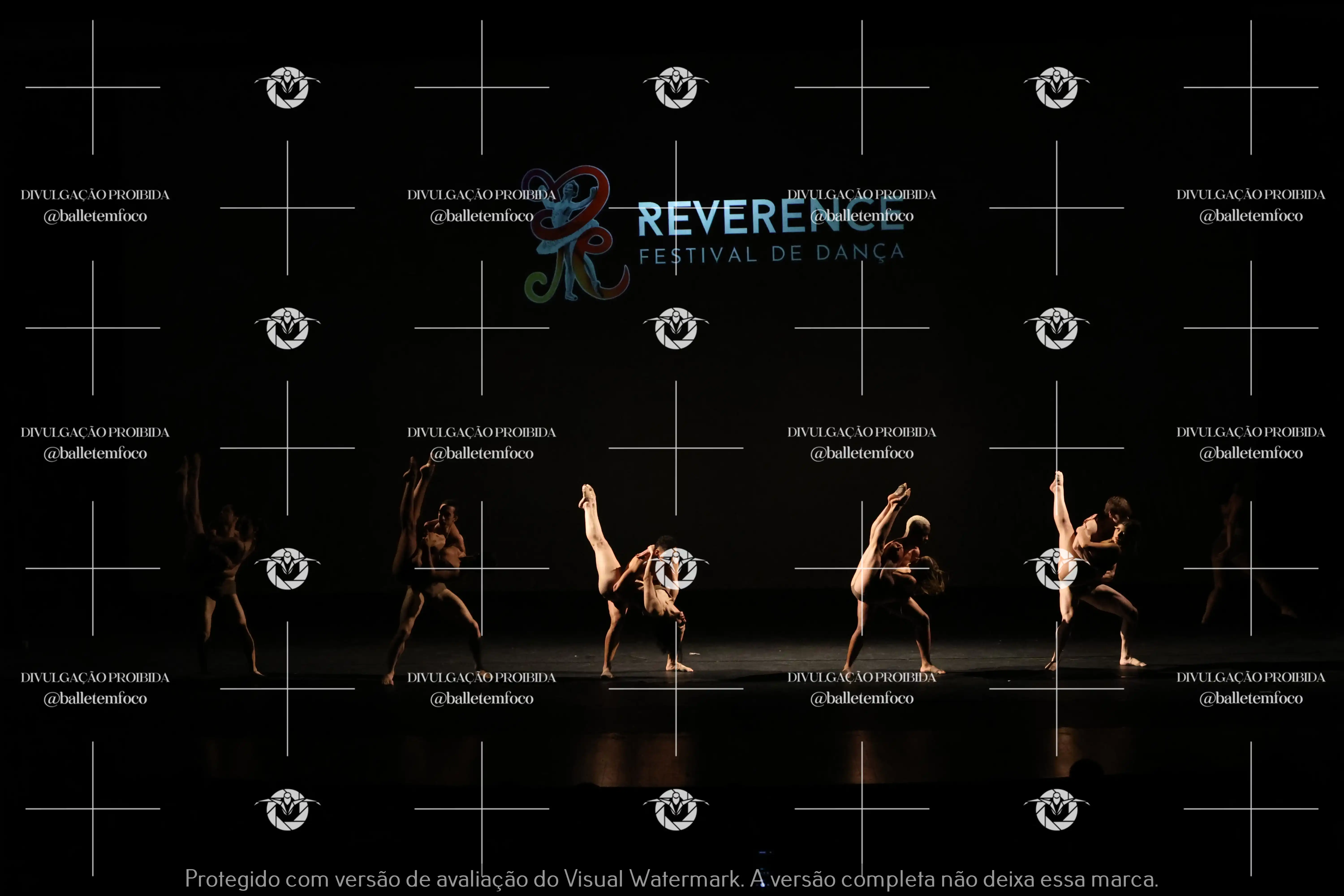Click the words 'Visual Watermark' in the bottom notice
Viewport: 1344px width, 896px height.
point(651,879)
